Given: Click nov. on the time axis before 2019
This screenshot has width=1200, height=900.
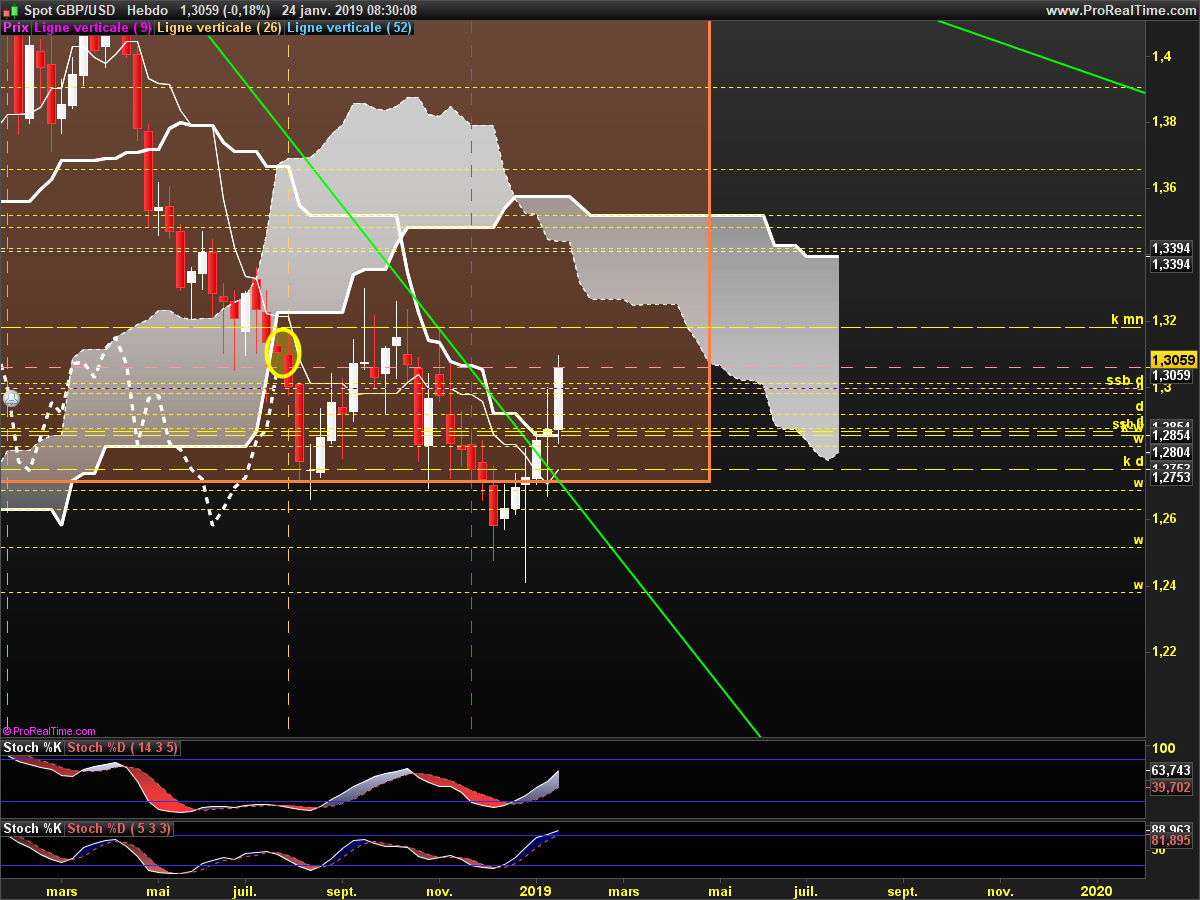Looking at the screenshot, I should 439,890.
